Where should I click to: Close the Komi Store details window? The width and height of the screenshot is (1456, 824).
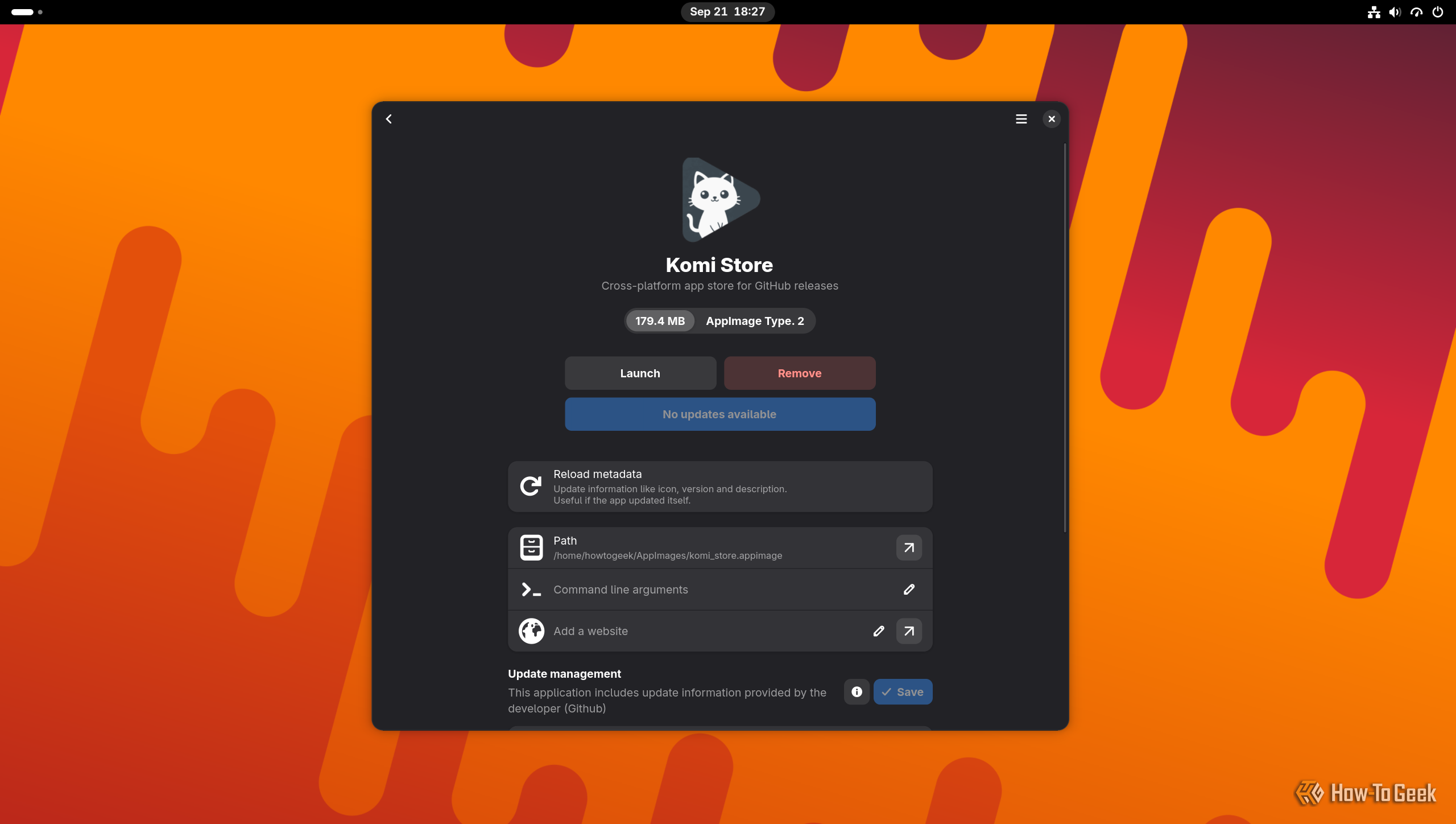[1052, 119]
